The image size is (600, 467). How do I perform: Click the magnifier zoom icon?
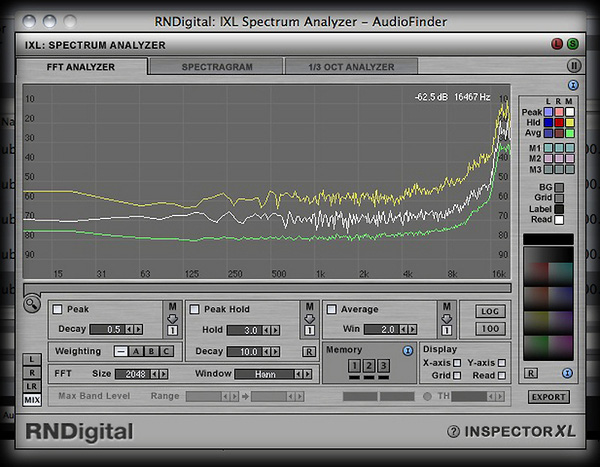31,305
